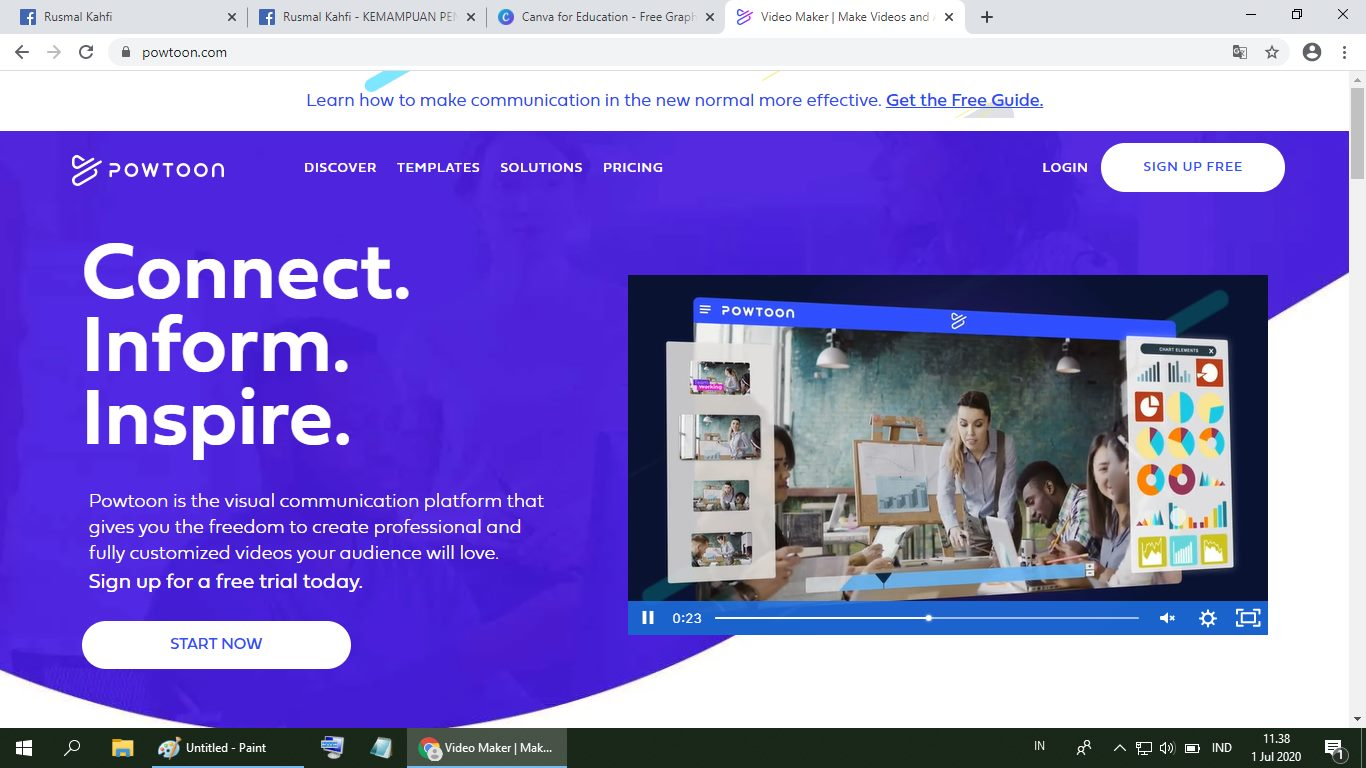Switch to Untitled - Paint in taskbar

click(226, 747)
